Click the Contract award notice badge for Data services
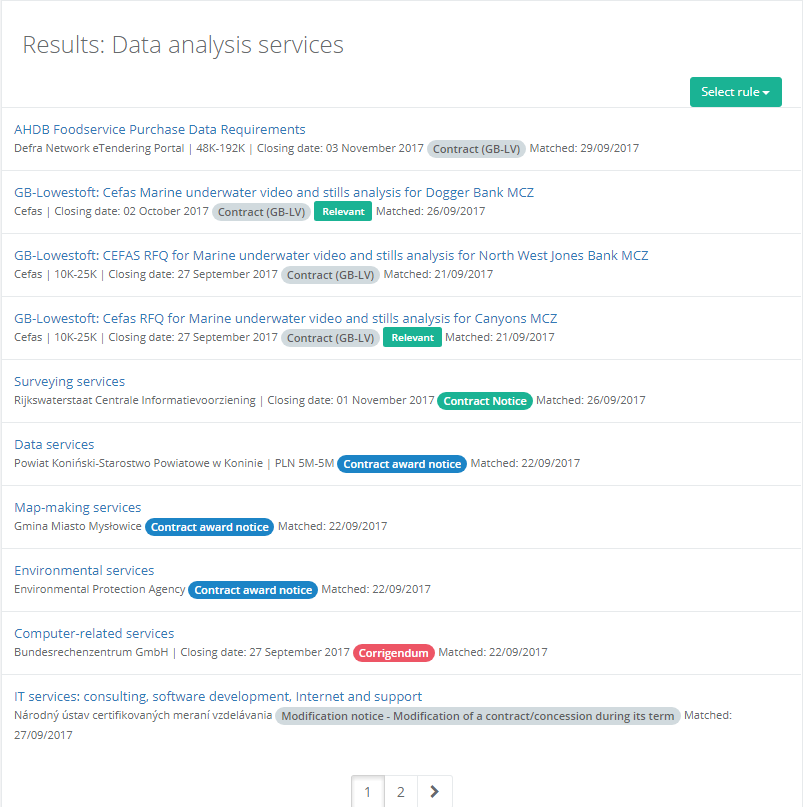 click(402, 463)
